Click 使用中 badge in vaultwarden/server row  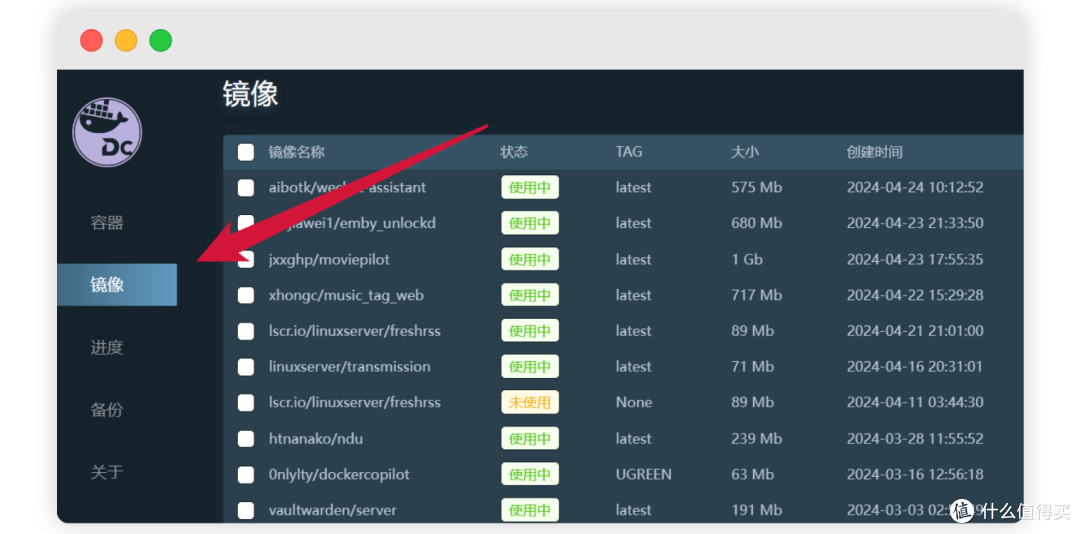pos(530,510)
